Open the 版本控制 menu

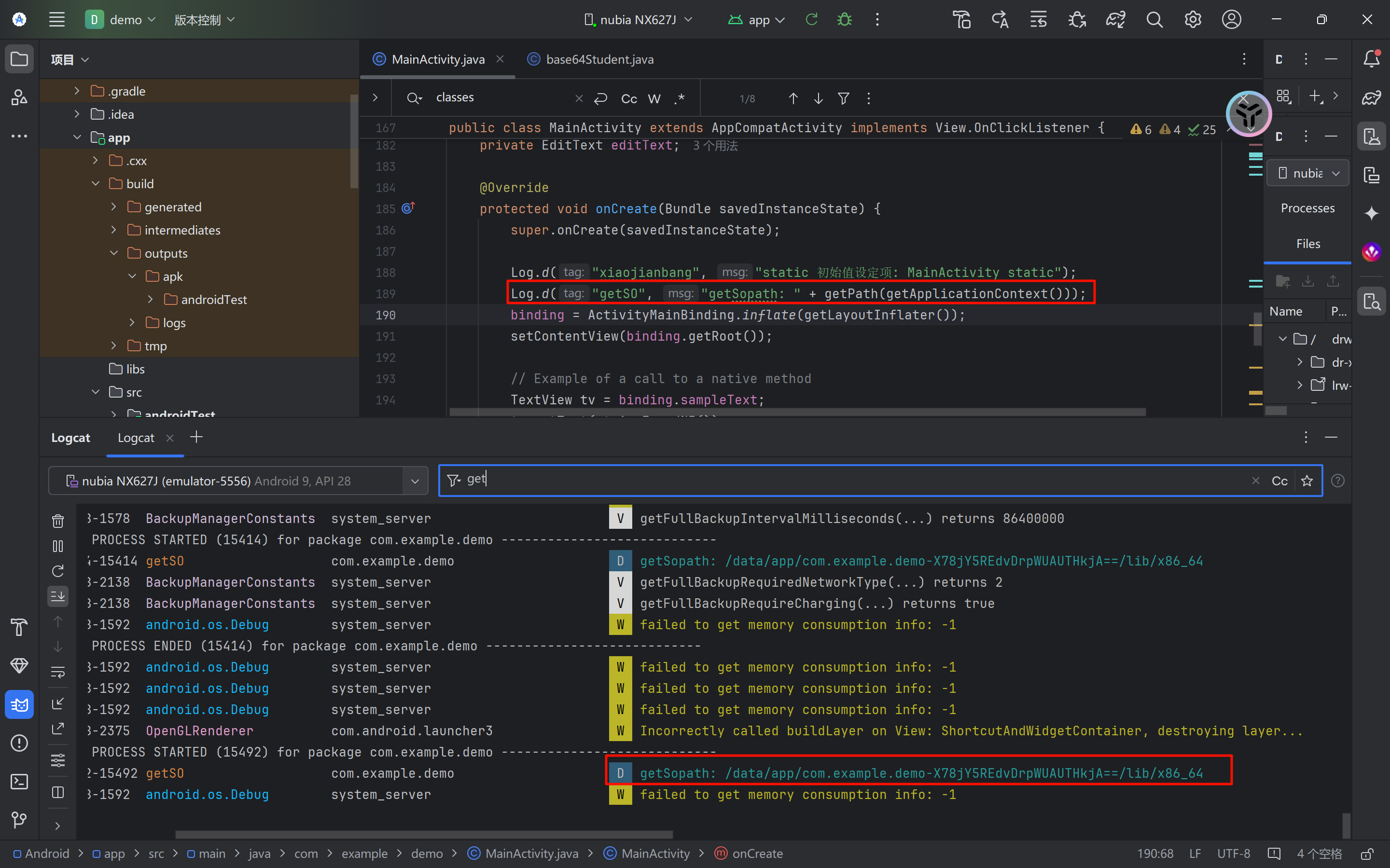tap(204, 19)
